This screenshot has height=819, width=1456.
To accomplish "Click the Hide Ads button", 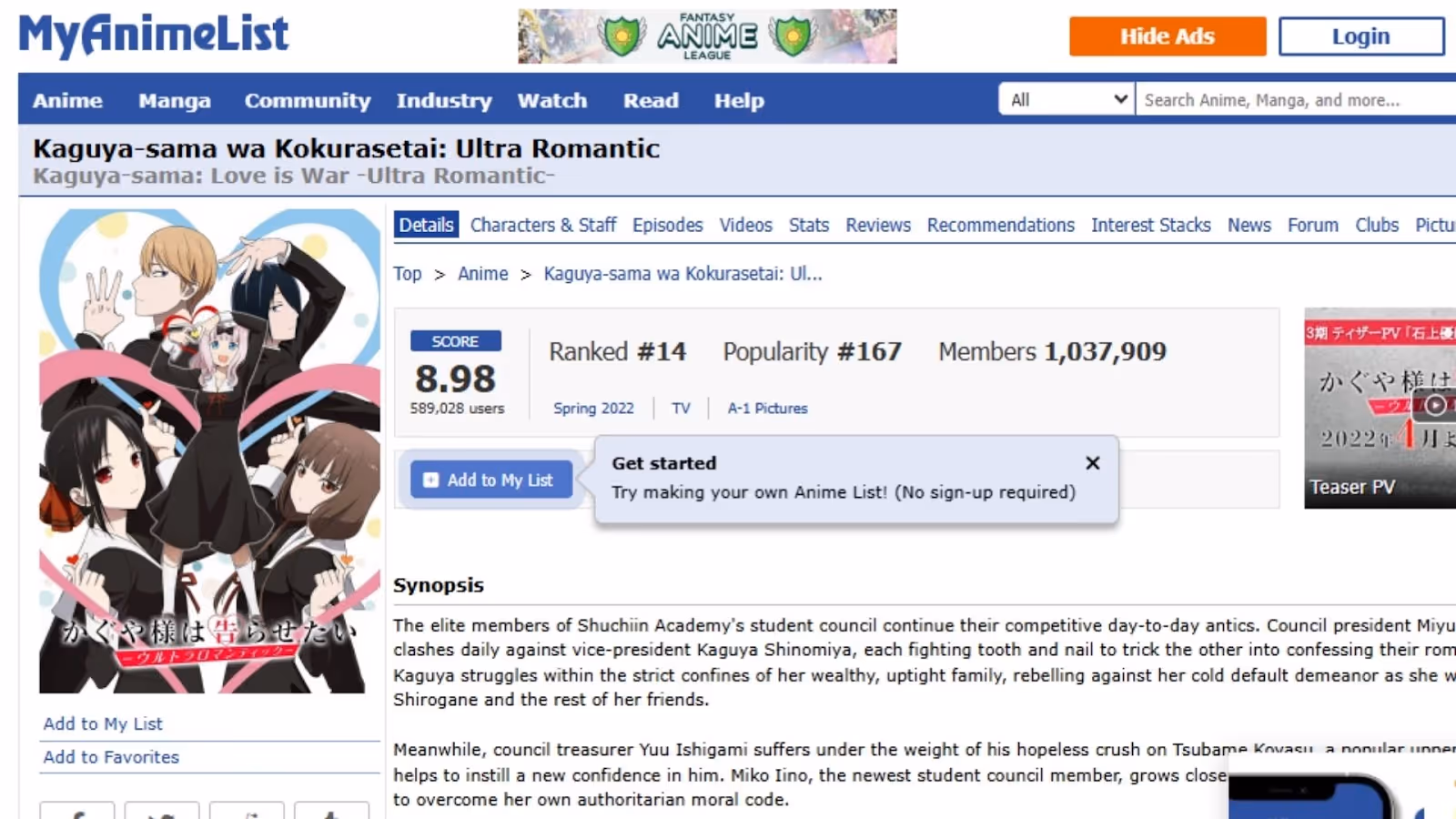I will pos(1168,36).
